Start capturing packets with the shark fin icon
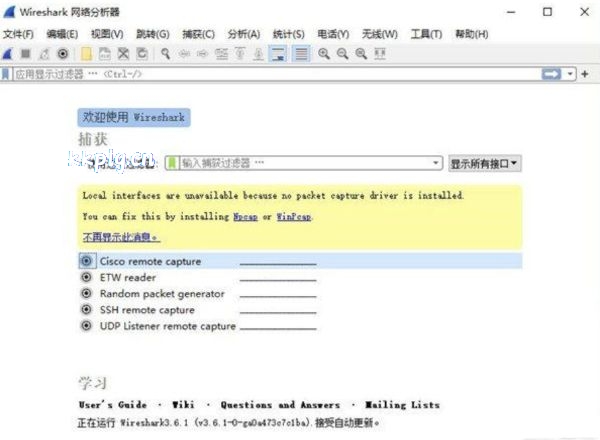This screenshot has height=440, width=600. coord(8,54)
